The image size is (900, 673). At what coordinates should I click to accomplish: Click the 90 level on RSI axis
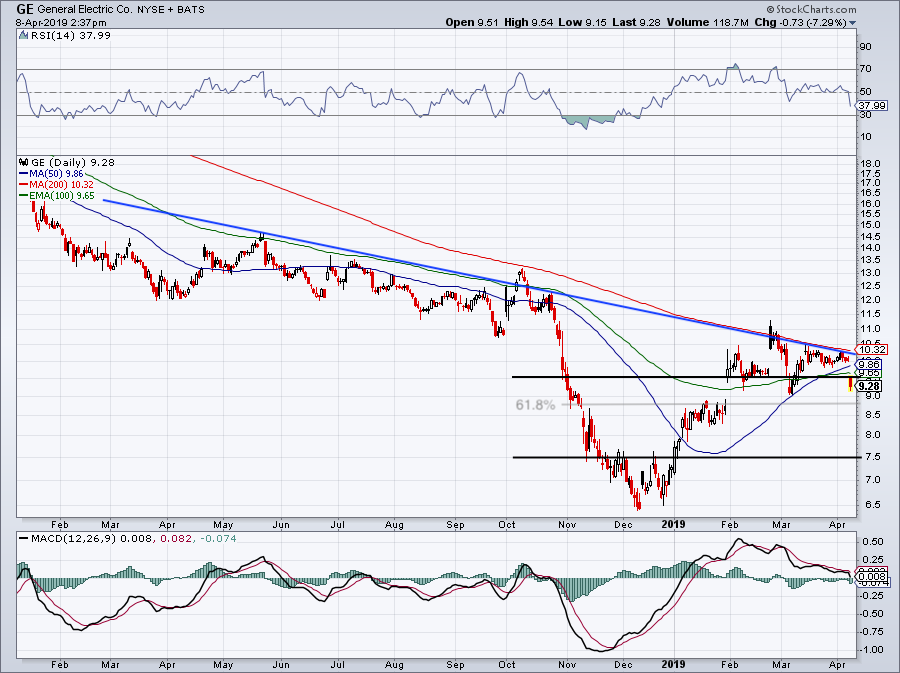(x=866, y=47)
